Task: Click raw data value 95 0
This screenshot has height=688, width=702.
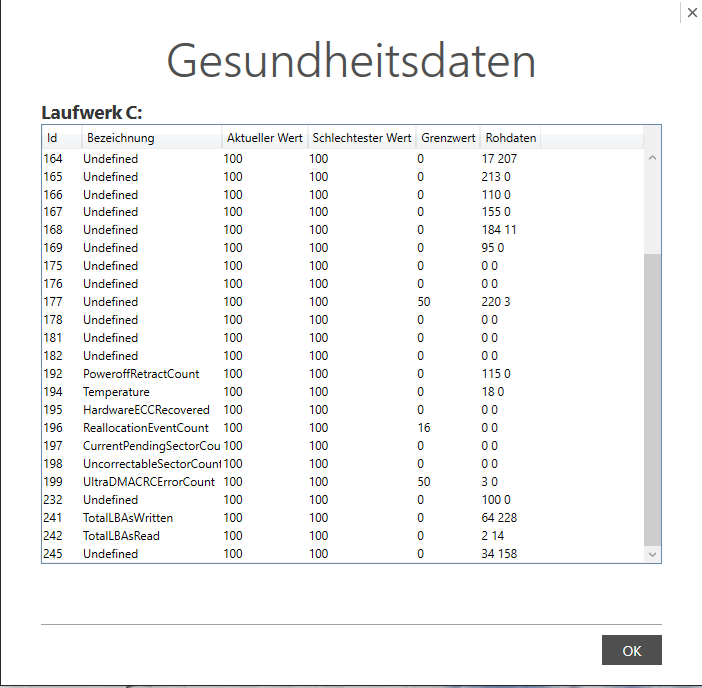Action: (492, 248)
